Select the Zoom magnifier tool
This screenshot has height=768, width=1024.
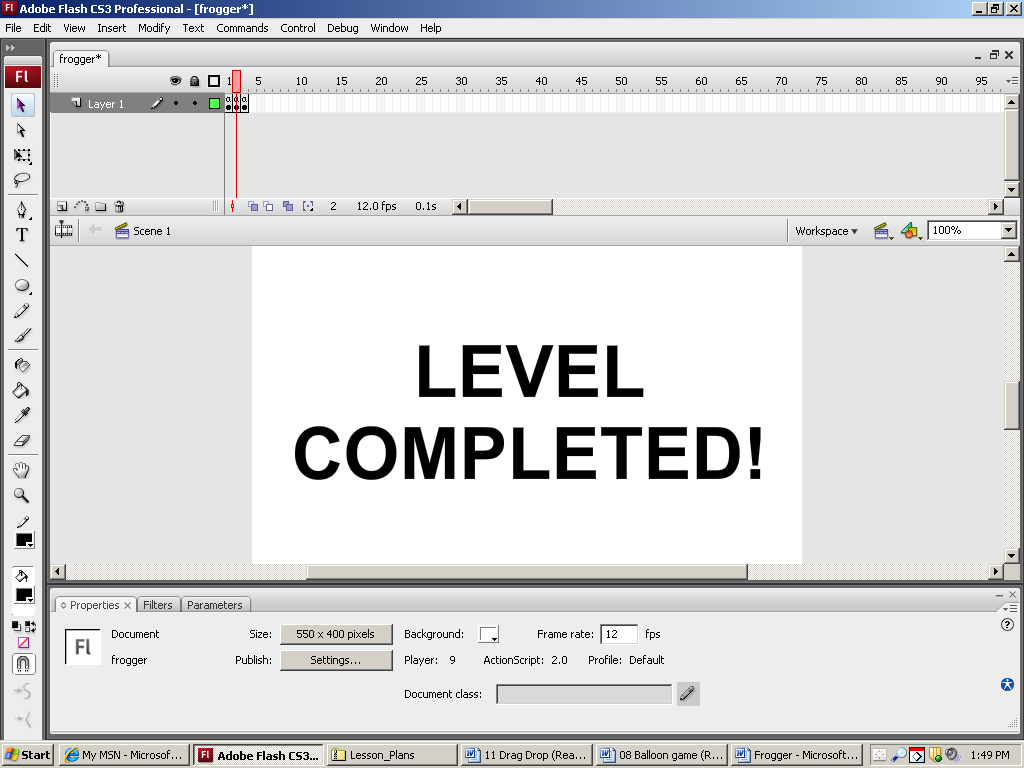click(22, 495)
